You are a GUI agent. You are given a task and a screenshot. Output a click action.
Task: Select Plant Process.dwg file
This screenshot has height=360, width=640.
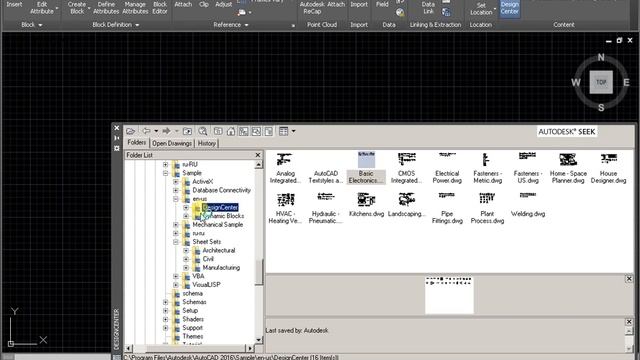(x=487, y=208)
